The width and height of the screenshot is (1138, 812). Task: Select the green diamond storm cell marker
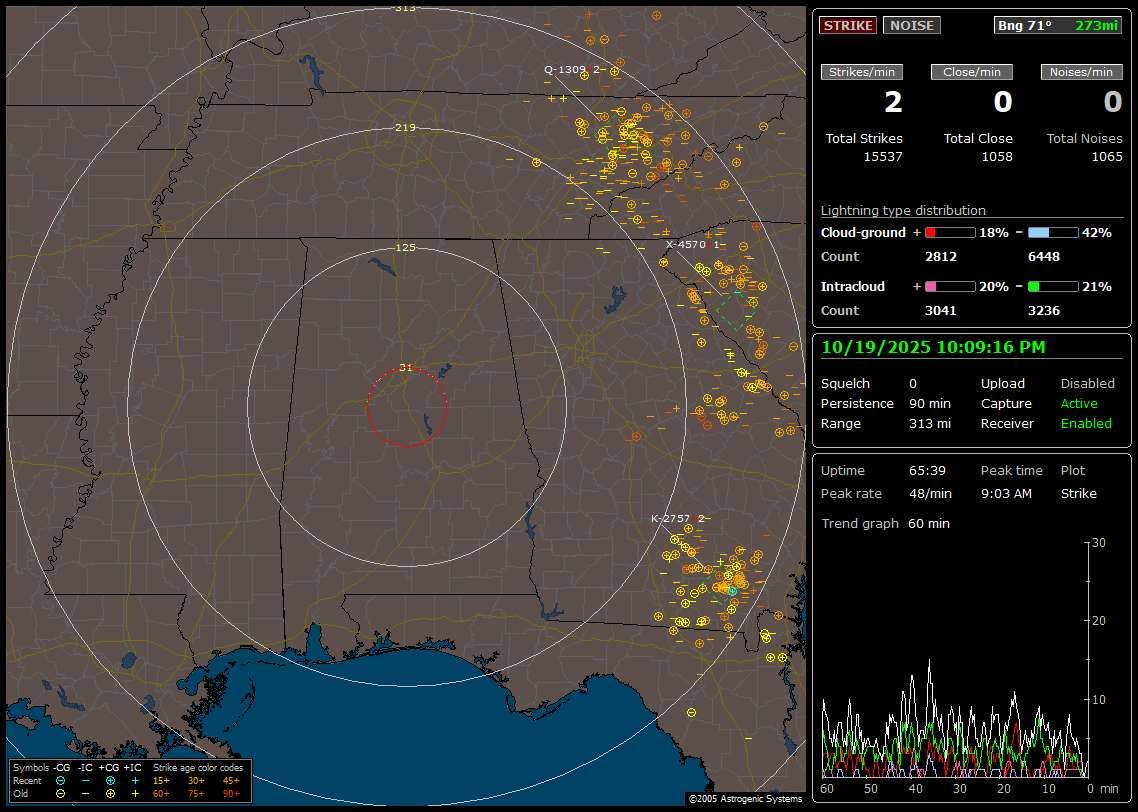tap(735, 310)
